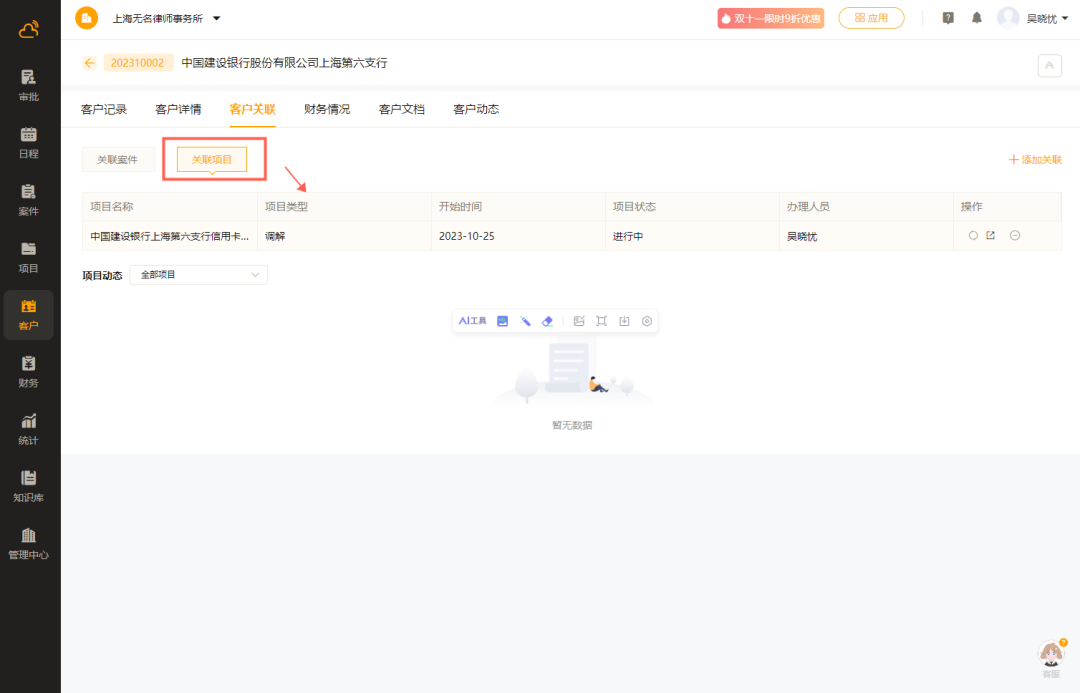Switch to the 关联案件 toggle button

tap(117, 160)
